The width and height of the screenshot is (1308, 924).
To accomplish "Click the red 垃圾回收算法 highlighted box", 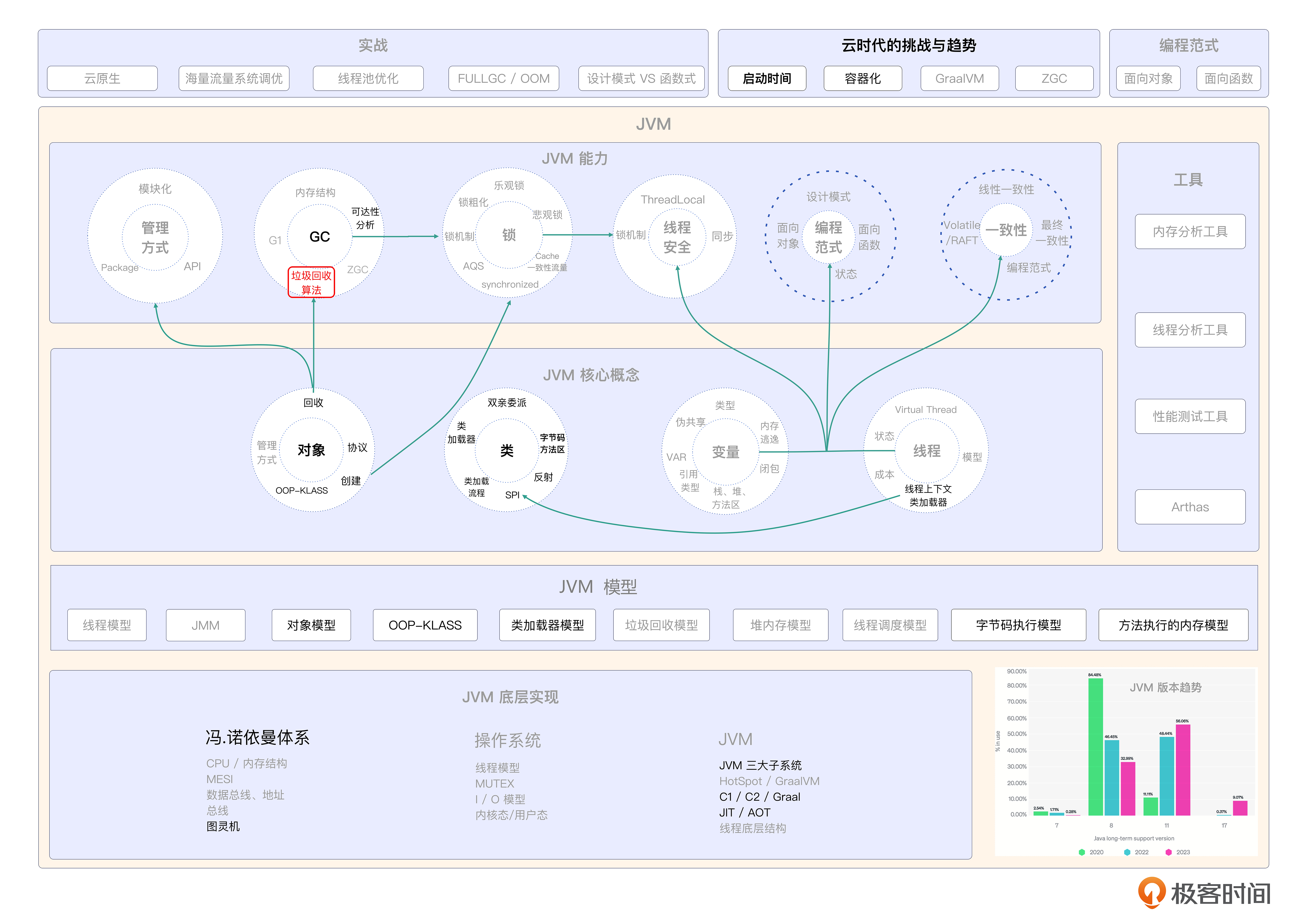I will tap(311, 283).
